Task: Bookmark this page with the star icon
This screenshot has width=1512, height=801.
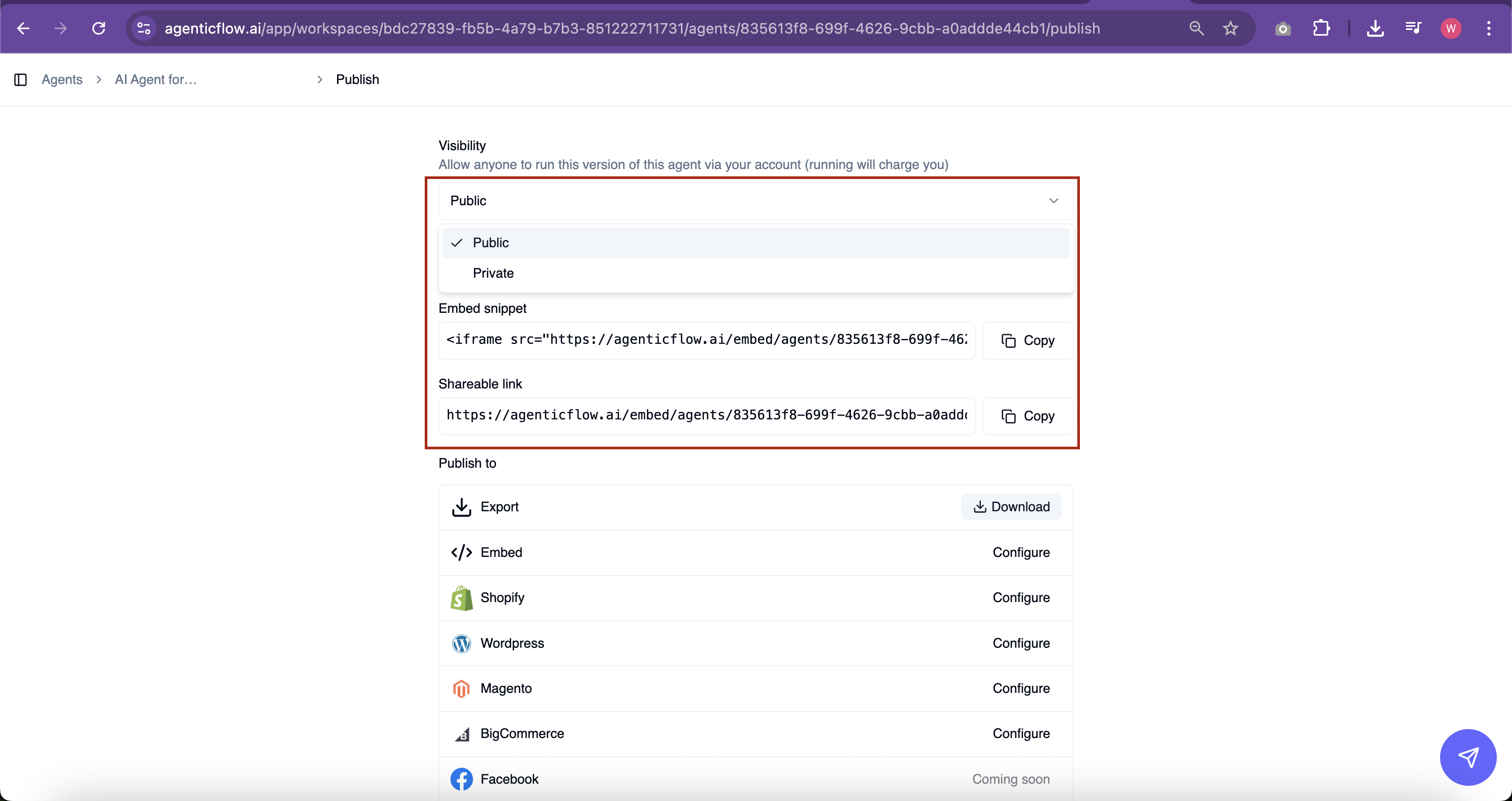Action: [x=1230, y=28]
